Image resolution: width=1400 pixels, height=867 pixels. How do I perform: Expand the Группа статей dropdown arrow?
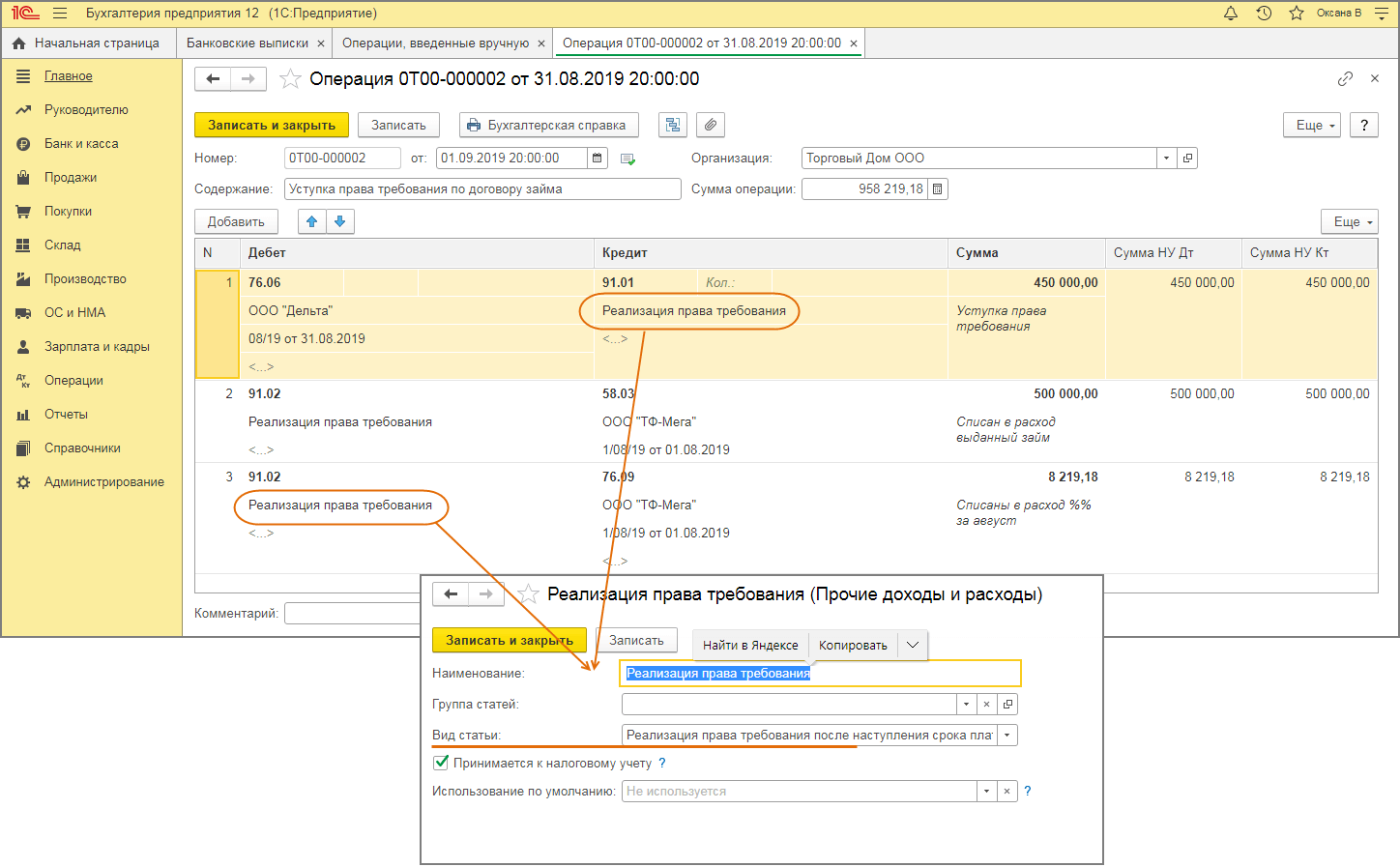point(966,705)
